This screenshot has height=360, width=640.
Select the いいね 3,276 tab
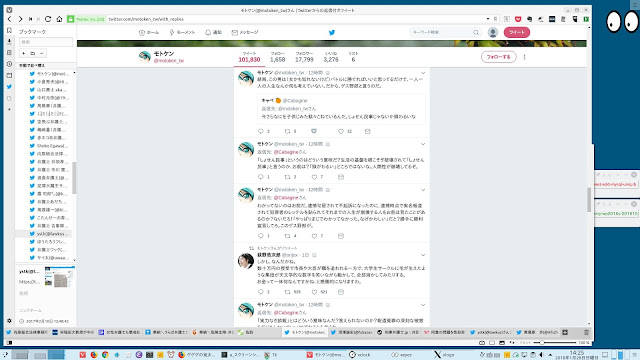coord(331,57)
